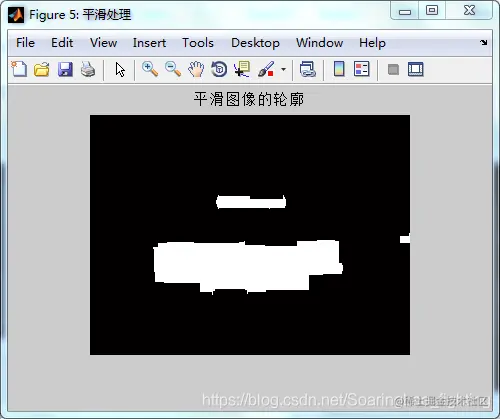
Task: Click the plot title 平滑图像的轮廓
Action: coord(249,99)
